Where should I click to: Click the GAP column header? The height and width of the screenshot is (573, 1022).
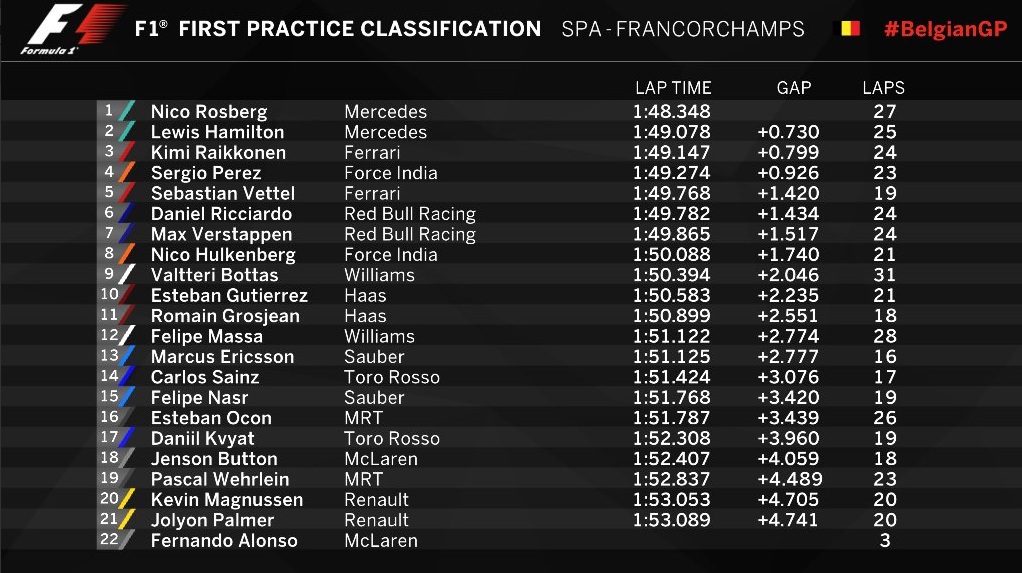tap(794, 88)
